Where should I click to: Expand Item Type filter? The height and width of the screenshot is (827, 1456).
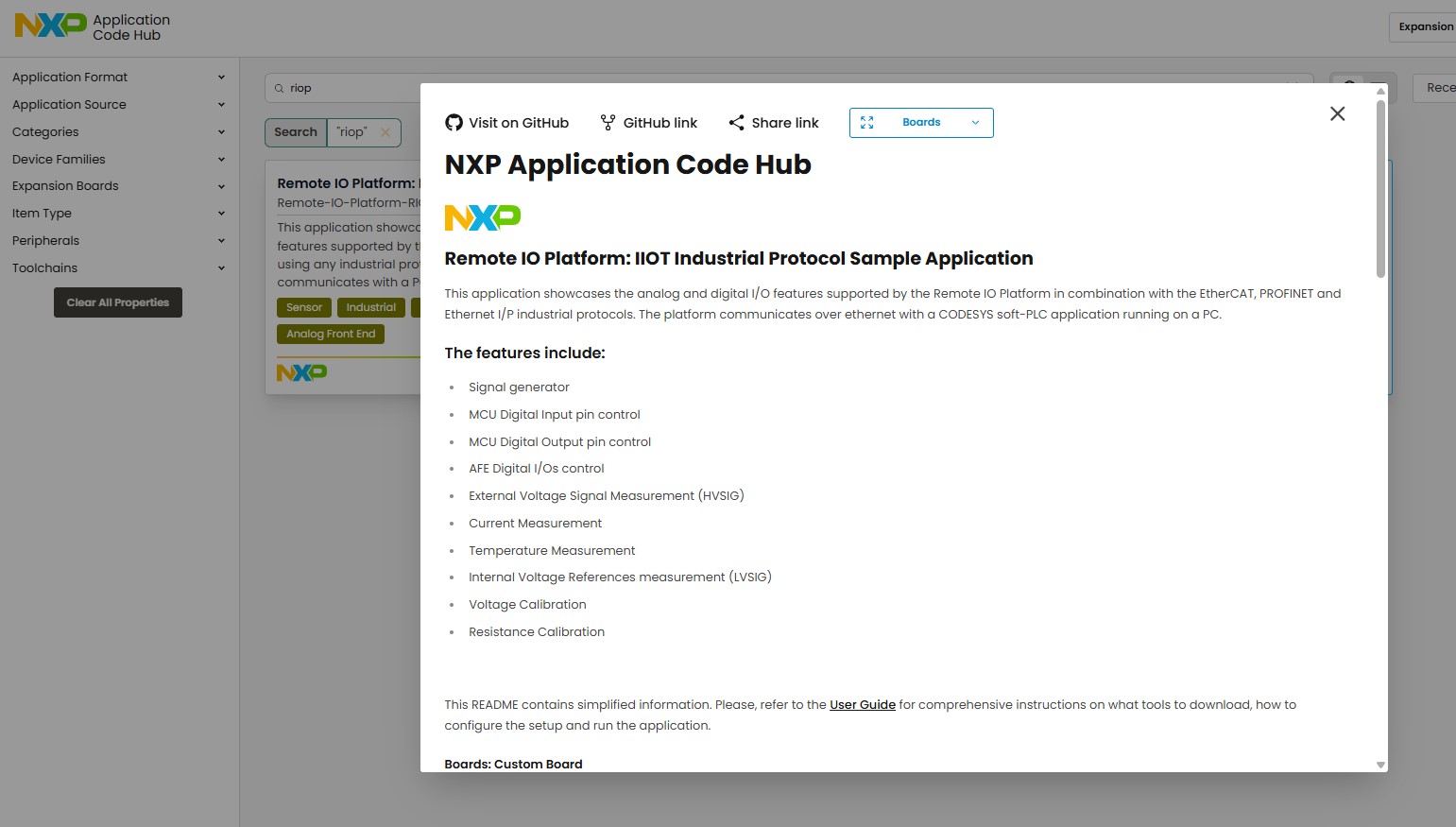pyautogui.click(x=118, y=214)
